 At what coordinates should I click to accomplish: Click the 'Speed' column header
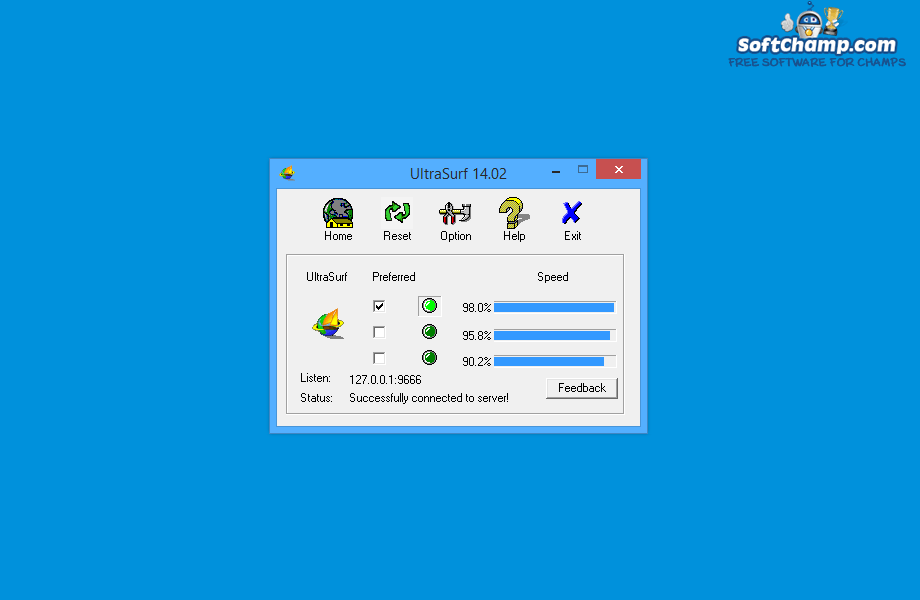pos(553,277)
